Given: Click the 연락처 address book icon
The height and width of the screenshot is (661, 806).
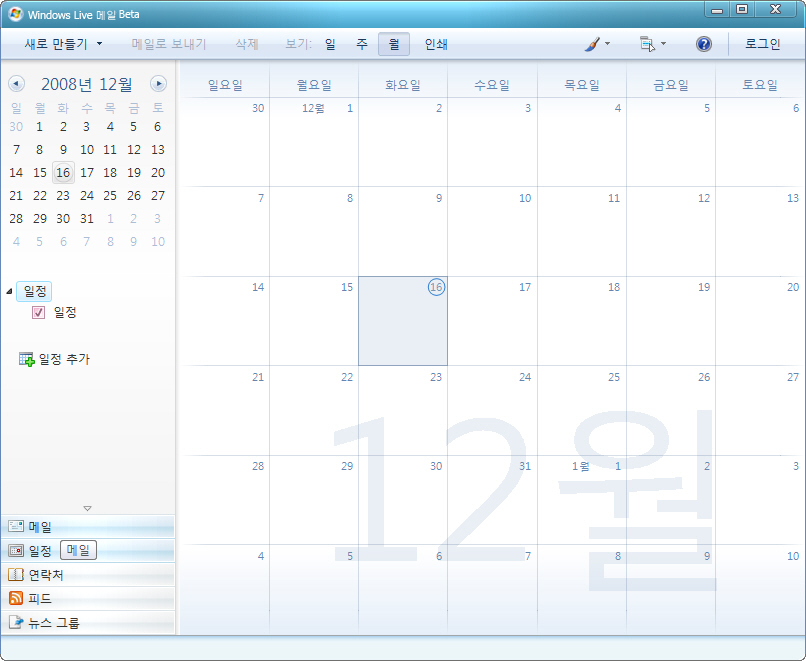Looking at the screenshot, I should (x=16, y=575).
